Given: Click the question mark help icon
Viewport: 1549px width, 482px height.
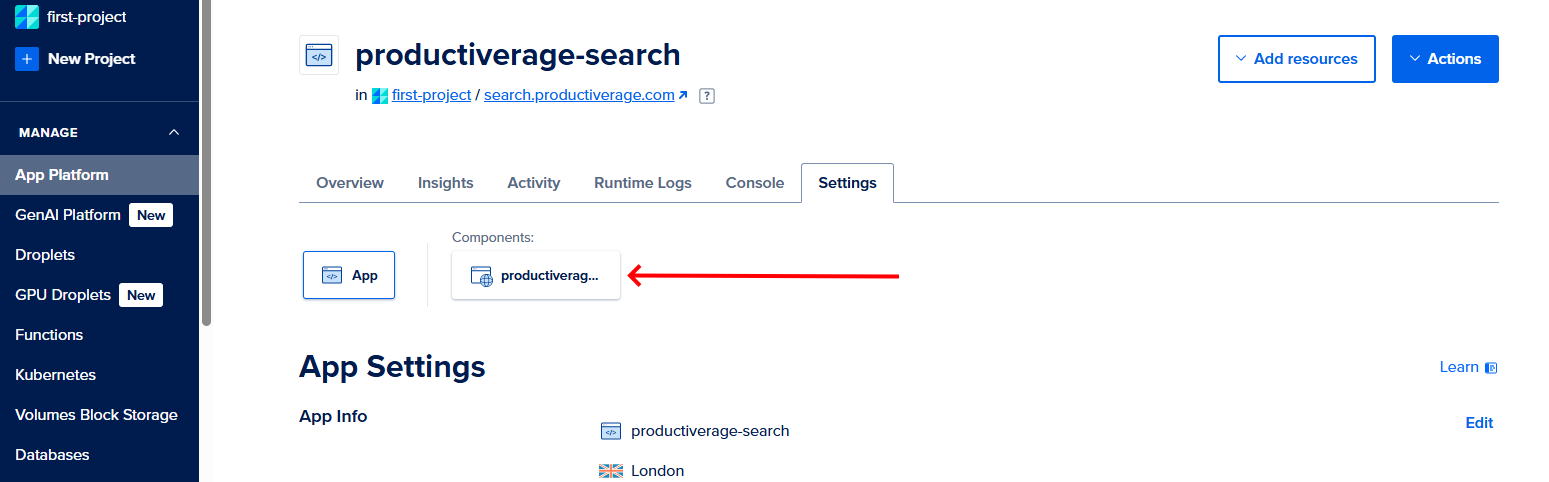Looking at the screenshot, I should pos(707,96).
